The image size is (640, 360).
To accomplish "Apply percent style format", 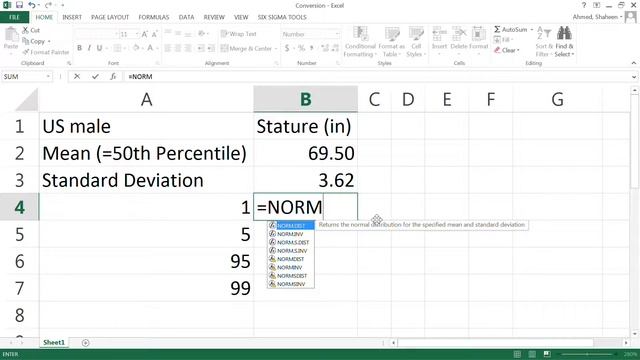I will (301, 48).
